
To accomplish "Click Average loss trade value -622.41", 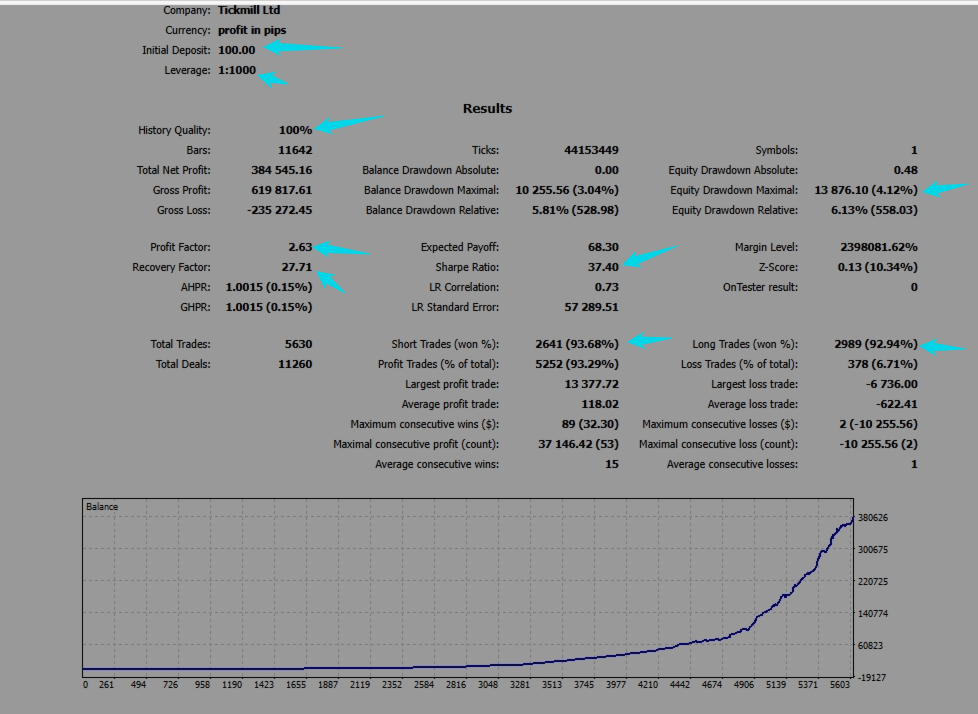I will [x=896, y=403].
